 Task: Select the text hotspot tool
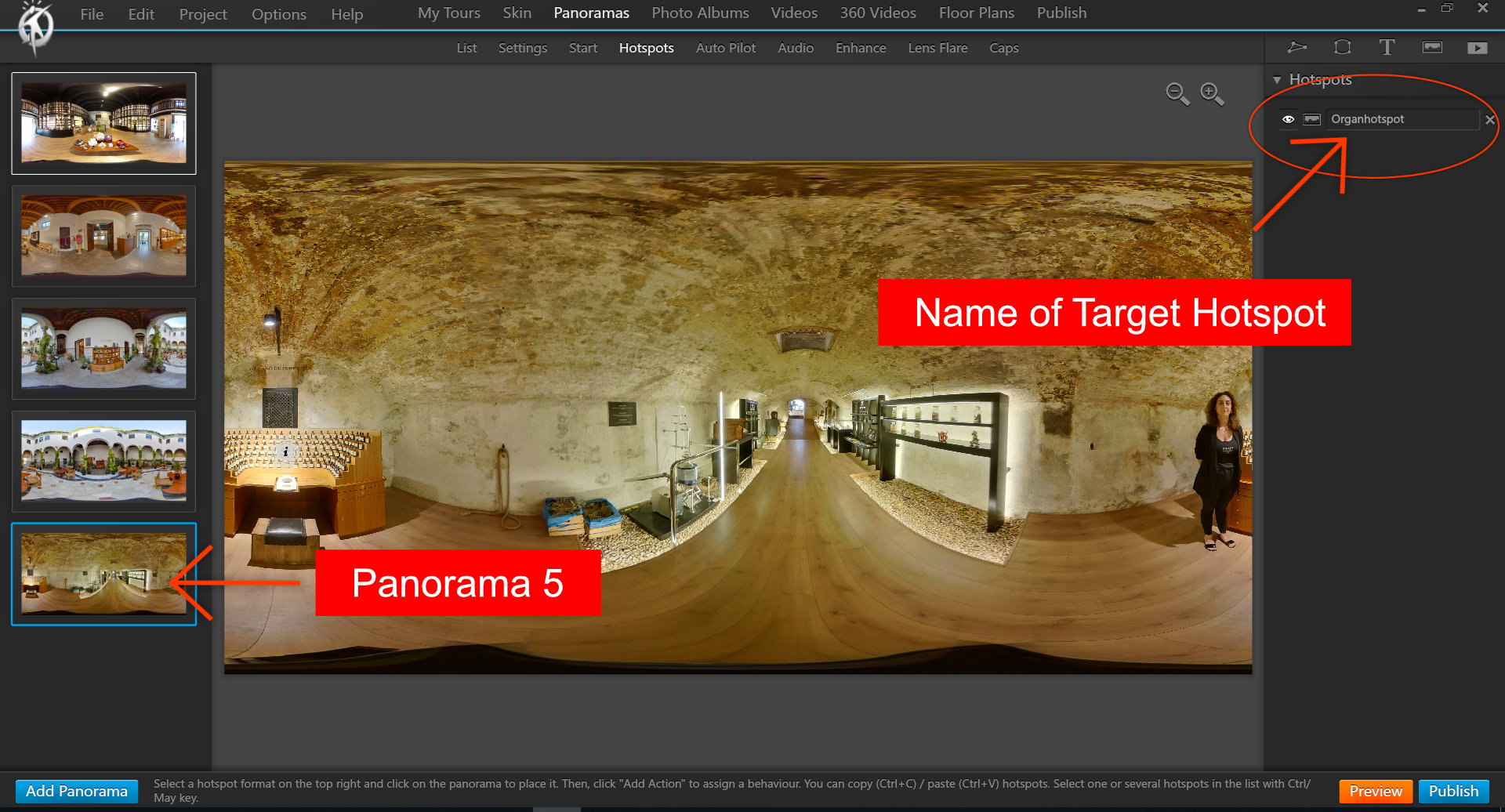[x=1387, y=48]
